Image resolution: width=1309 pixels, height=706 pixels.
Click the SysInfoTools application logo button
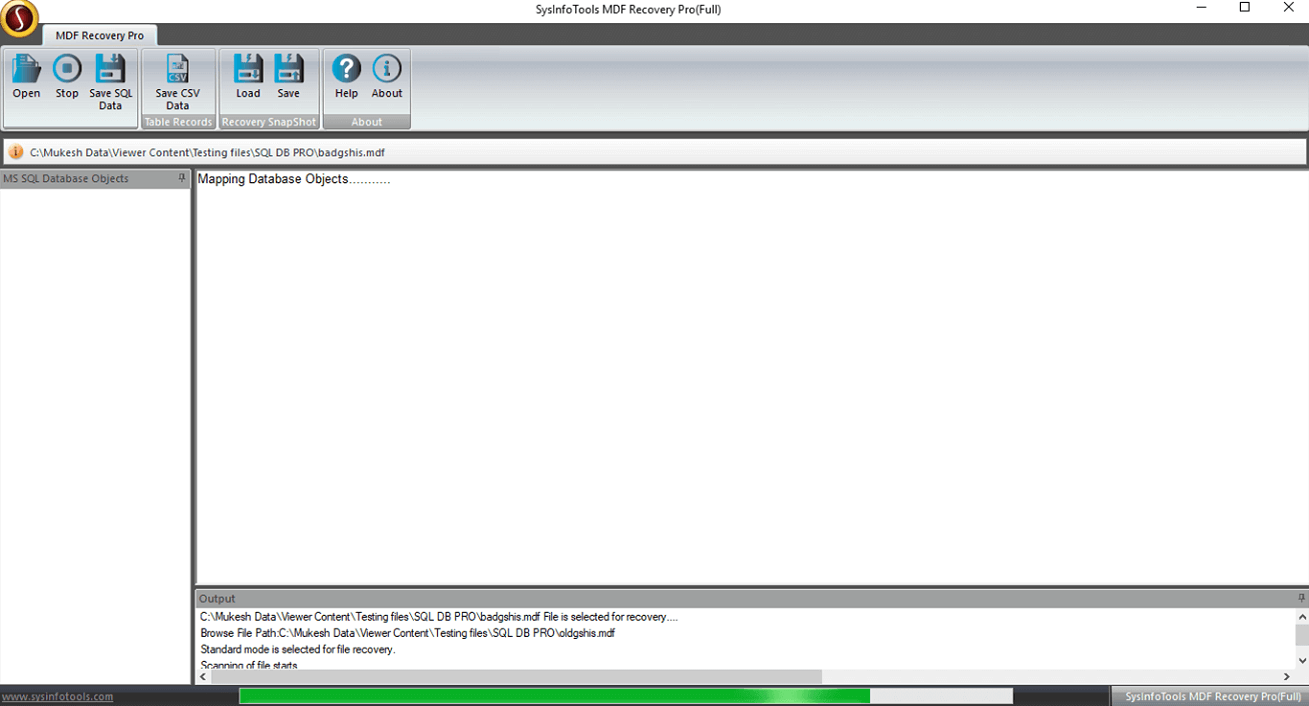tap(19, 18)
